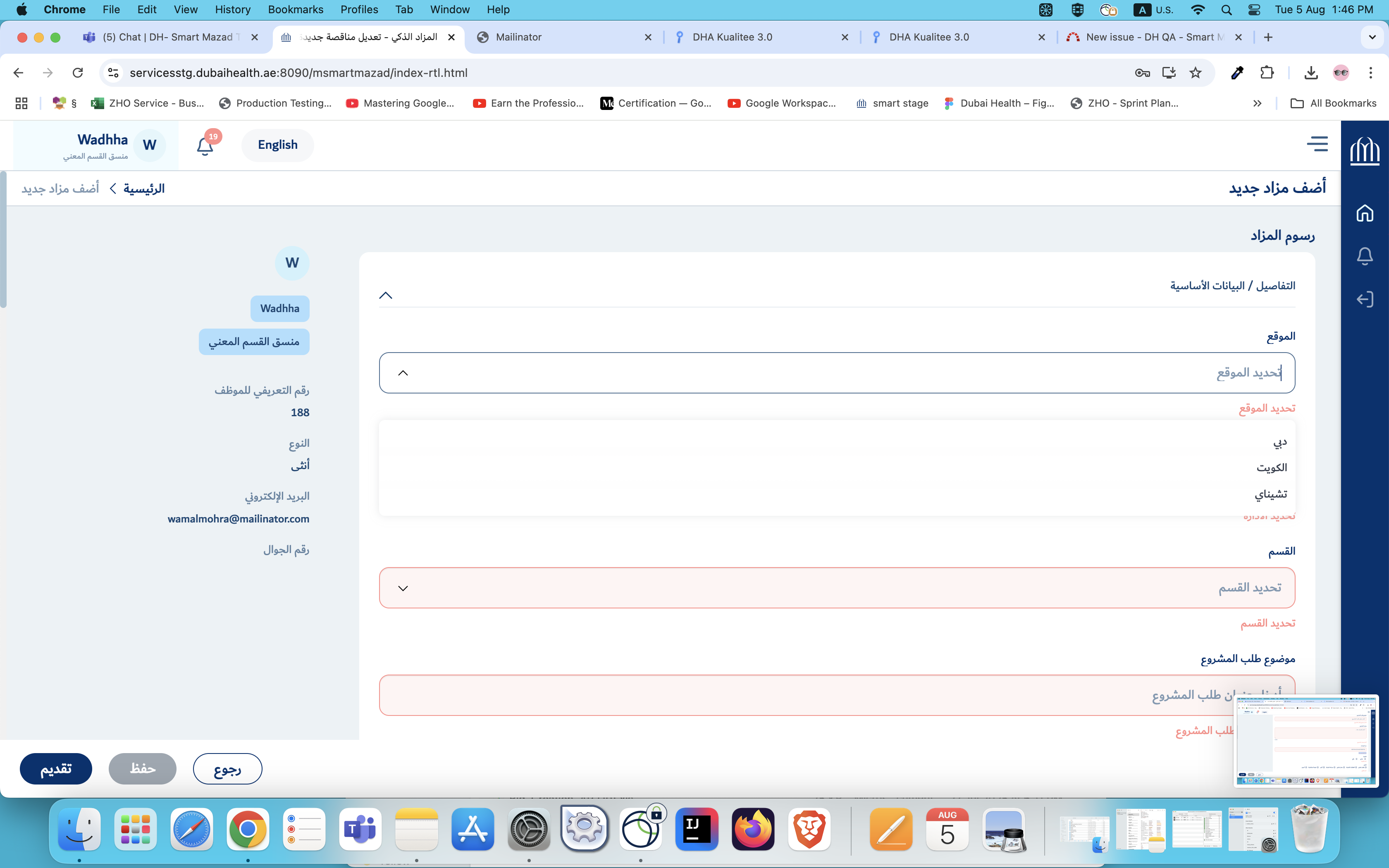Open the Calendar app in the dock

pos(947,829)
